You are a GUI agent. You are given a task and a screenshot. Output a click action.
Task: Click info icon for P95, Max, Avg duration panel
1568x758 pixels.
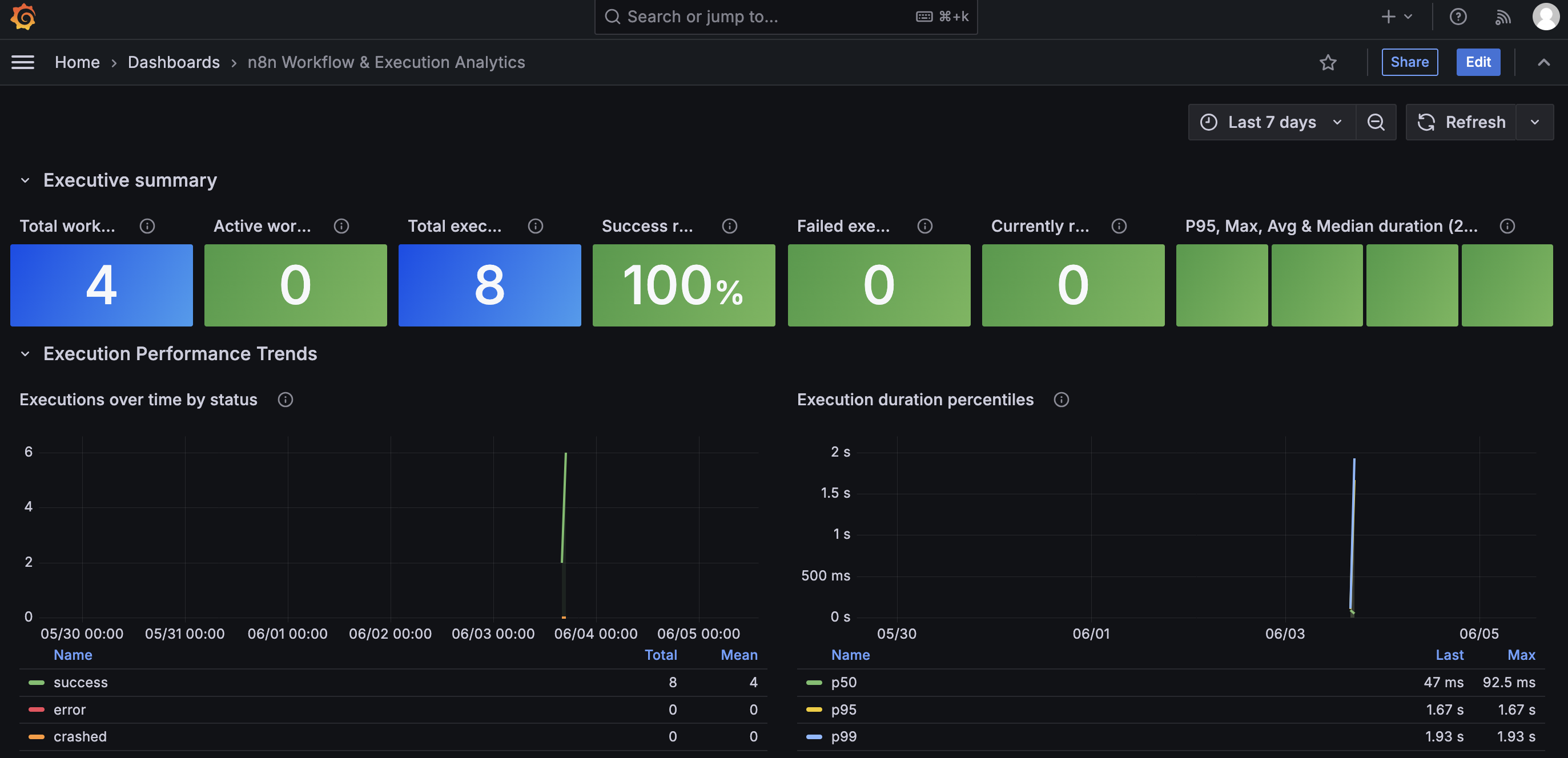coord(1507,226)
